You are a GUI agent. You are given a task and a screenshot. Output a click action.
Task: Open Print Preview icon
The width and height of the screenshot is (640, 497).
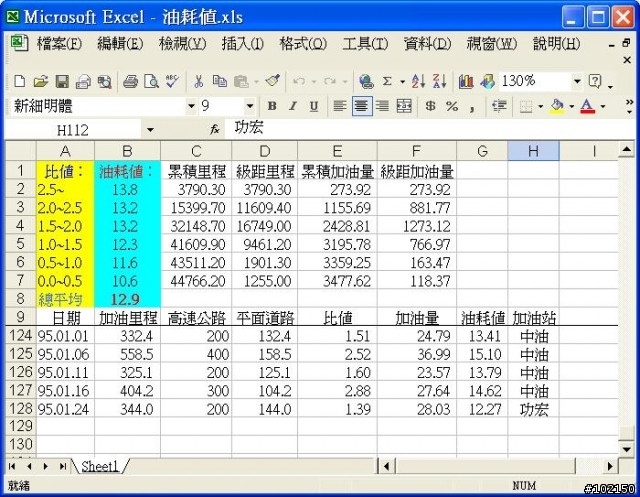coord(151,82)
